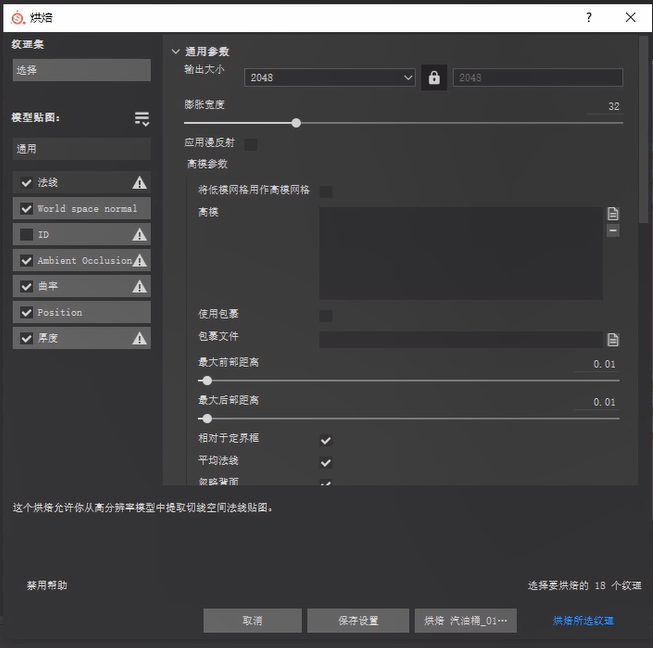Click the lock icon beside output size
653x648 pixels.
433,78
